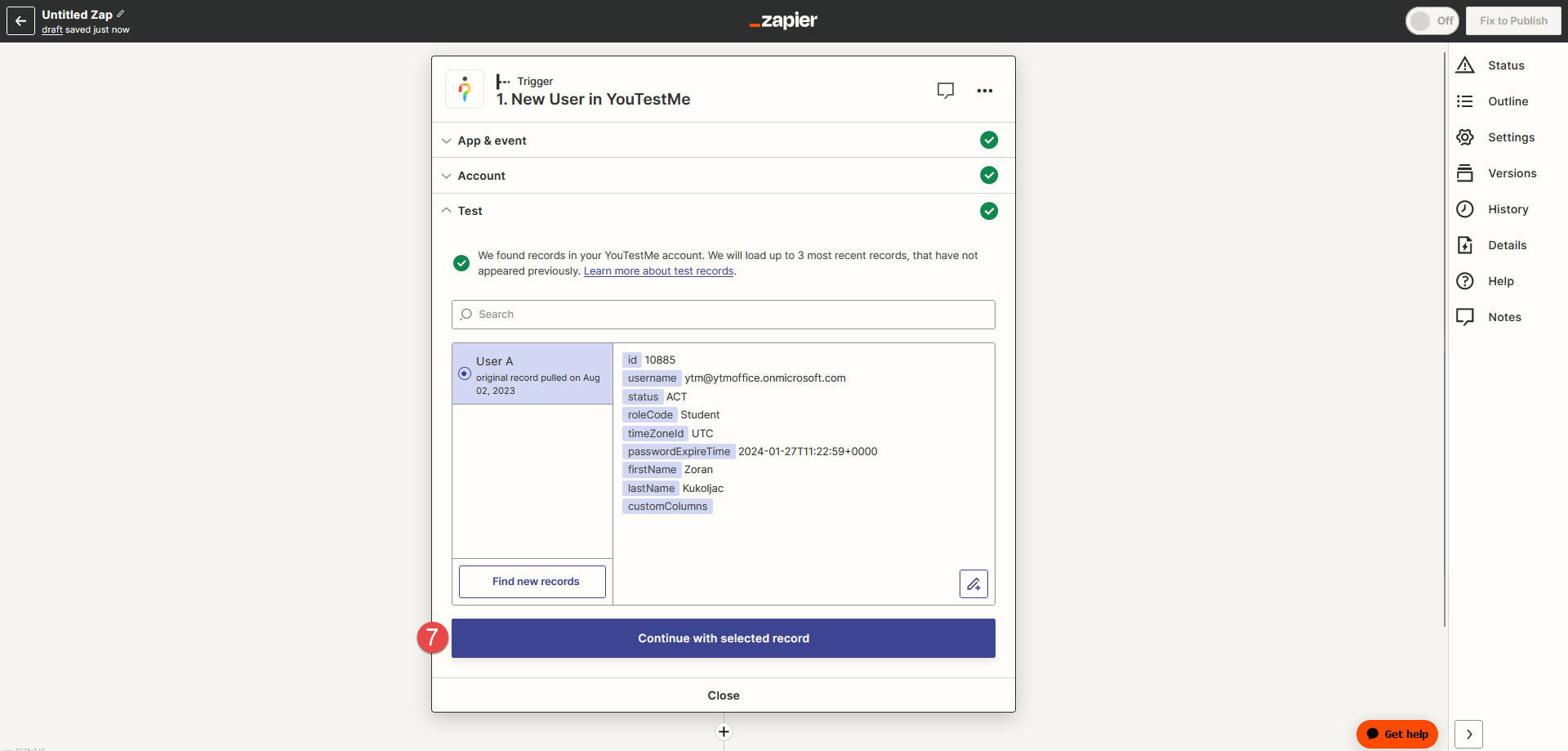Screen dimensions: 1568x751
Task: Click App & event green checkmark
Action: [989, 141]
